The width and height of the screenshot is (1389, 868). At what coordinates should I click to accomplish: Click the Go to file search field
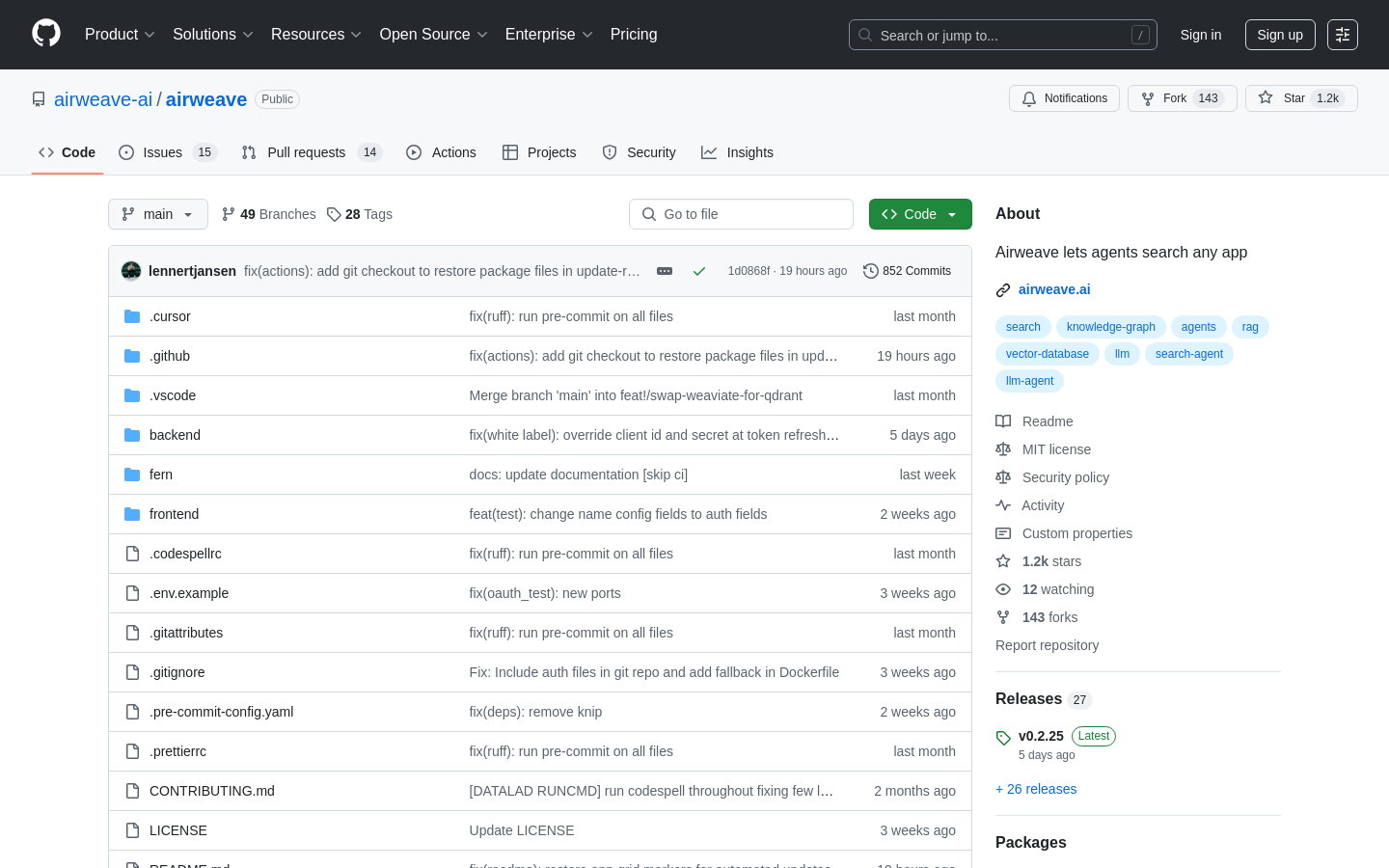[741, 214]
